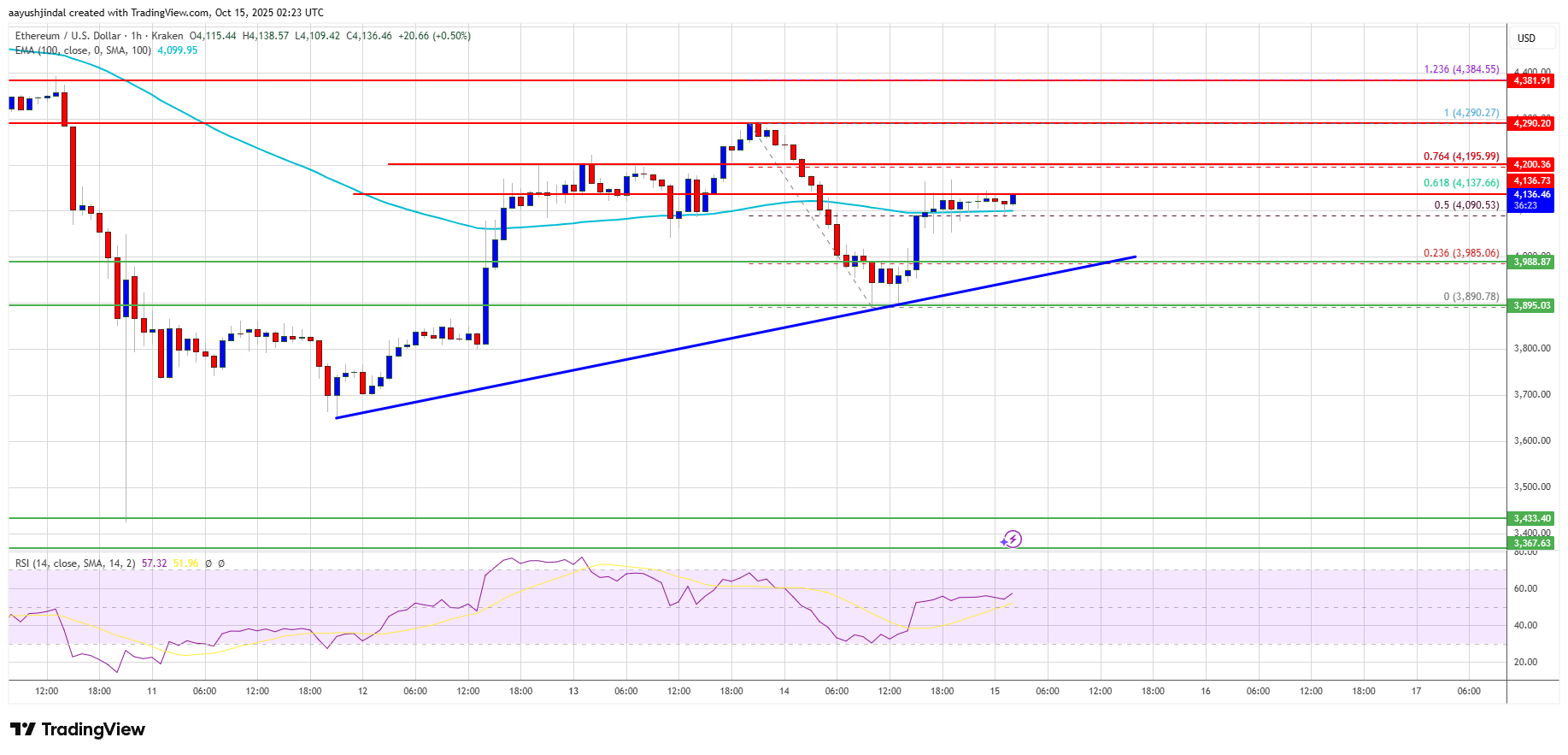1568x755 pixels.
Task: Click the green 3,988.87 price label
Action: coord(1531,262)
